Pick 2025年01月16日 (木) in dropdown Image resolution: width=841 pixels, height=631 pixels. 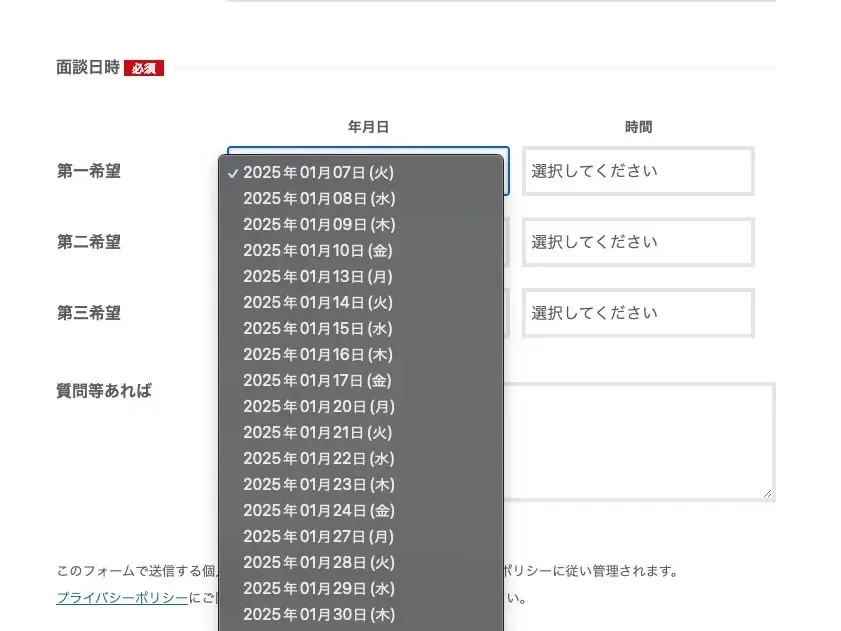[x=361, y=355]
